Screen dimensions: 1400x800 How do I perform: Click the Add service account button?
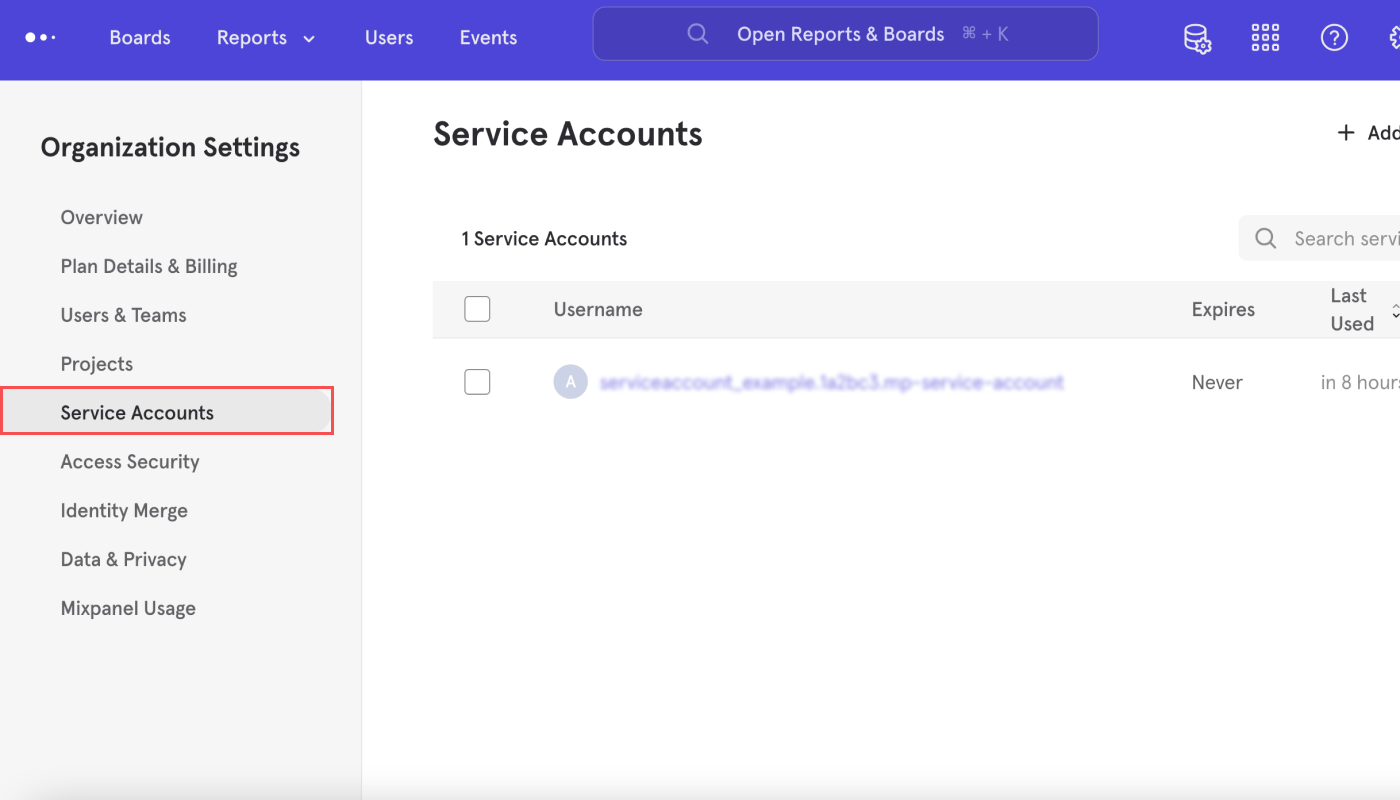coord(1368,133)
